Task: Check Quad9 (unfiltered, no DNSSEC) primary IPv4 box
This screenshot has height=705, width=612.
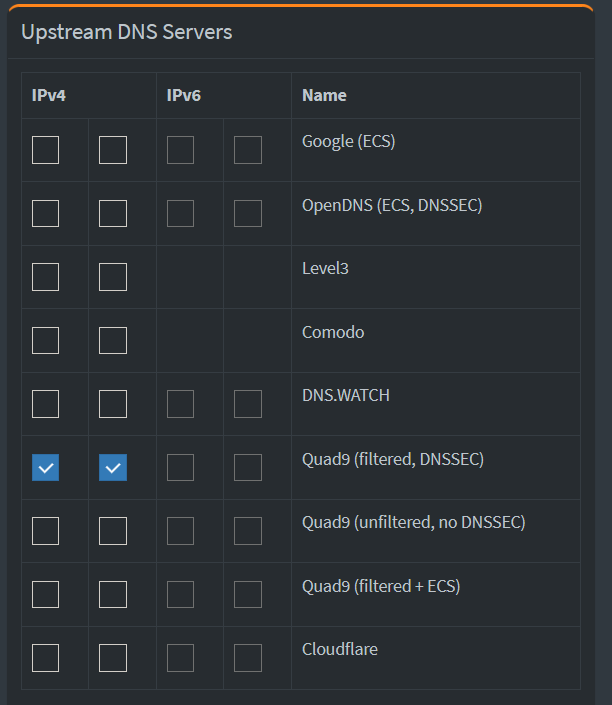Action: 45,531
